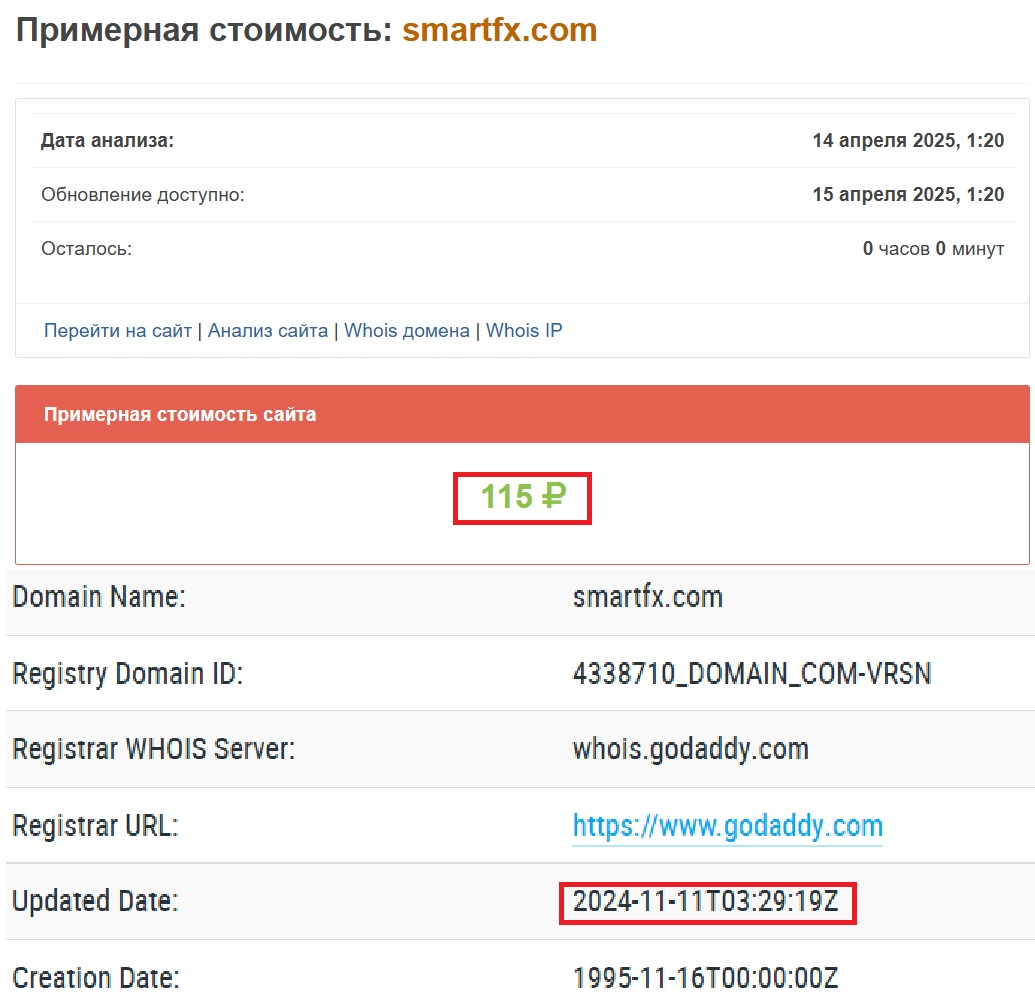Click smartfx.com in the Domain Name row

pyautogui.click(x=647, y=598)
